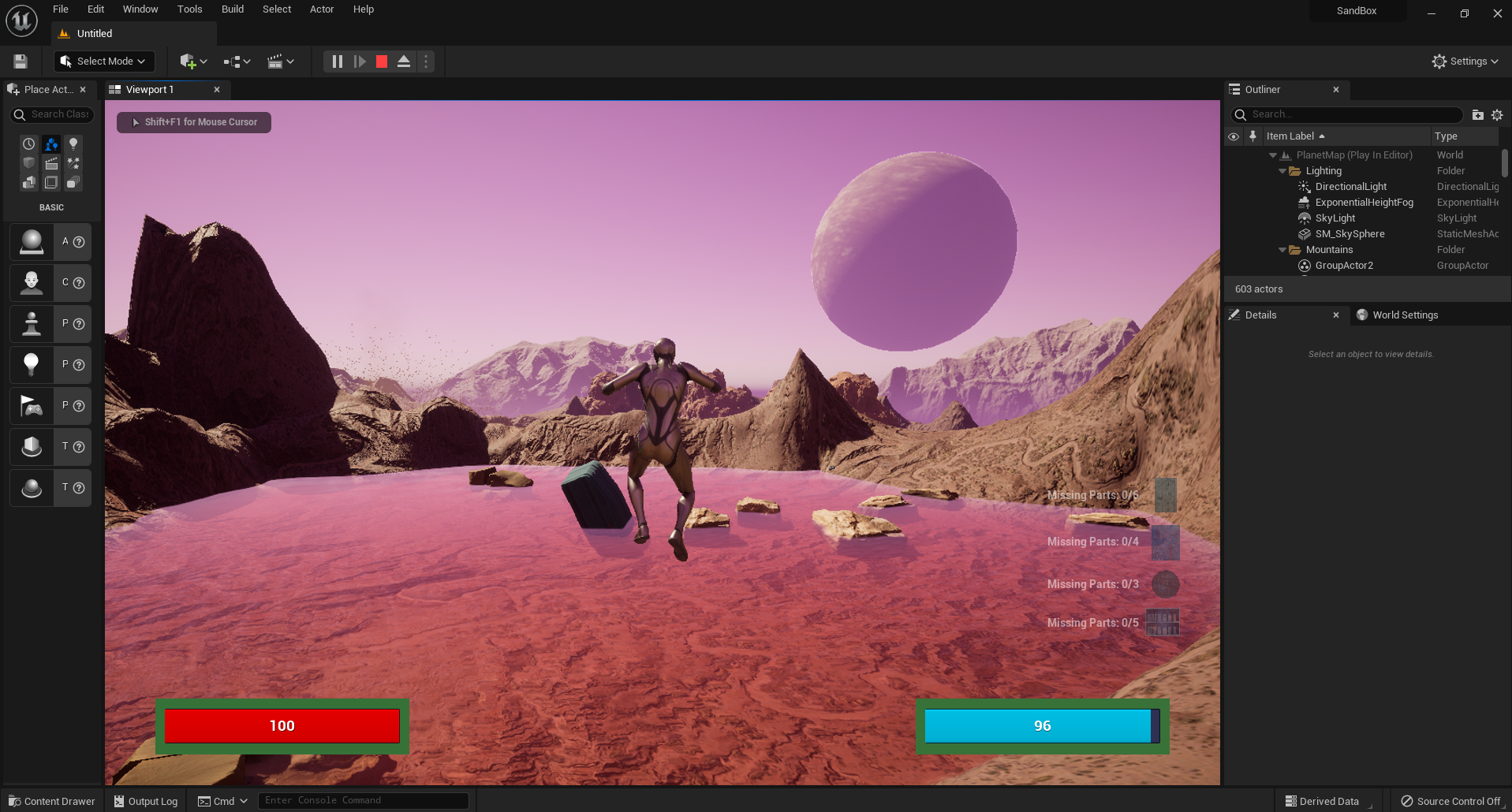Open play options three-dot menu
This screenshot has width=1512, height=812.
(426, 61)
